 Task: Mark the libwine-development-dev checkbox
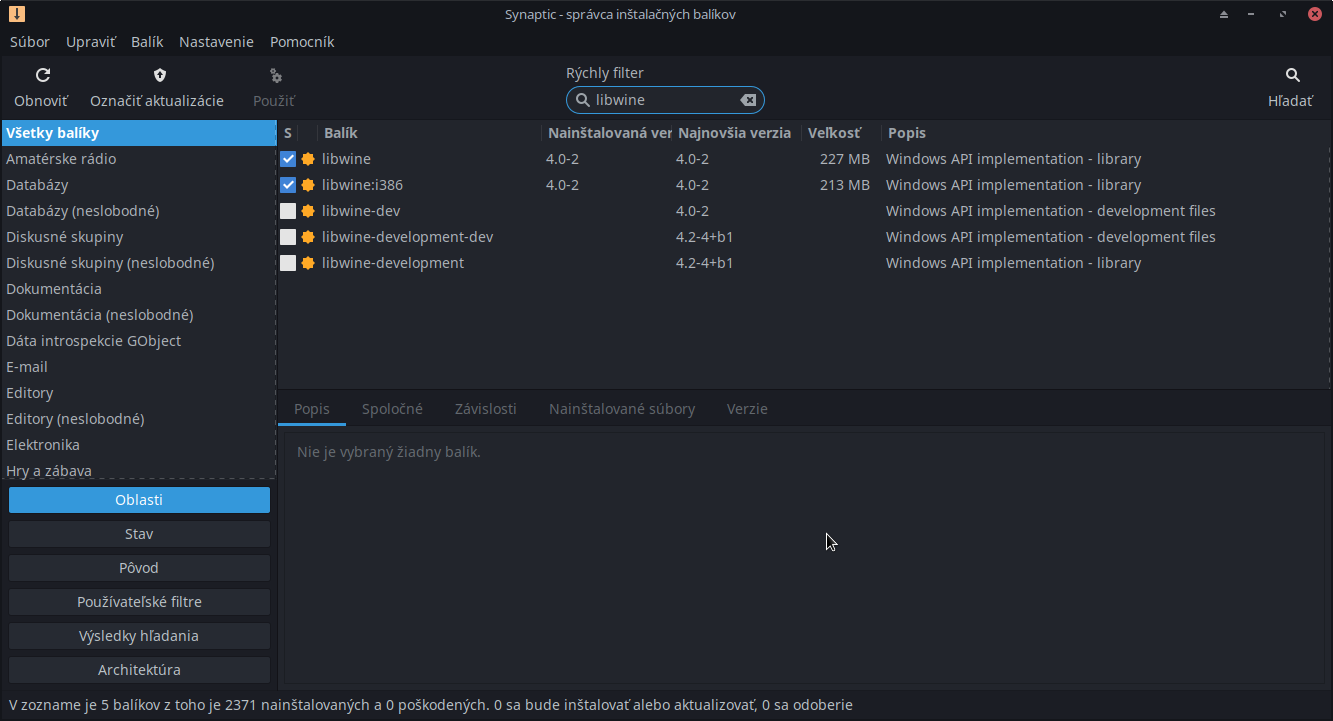pyautogui.click(x=288, y=237)
